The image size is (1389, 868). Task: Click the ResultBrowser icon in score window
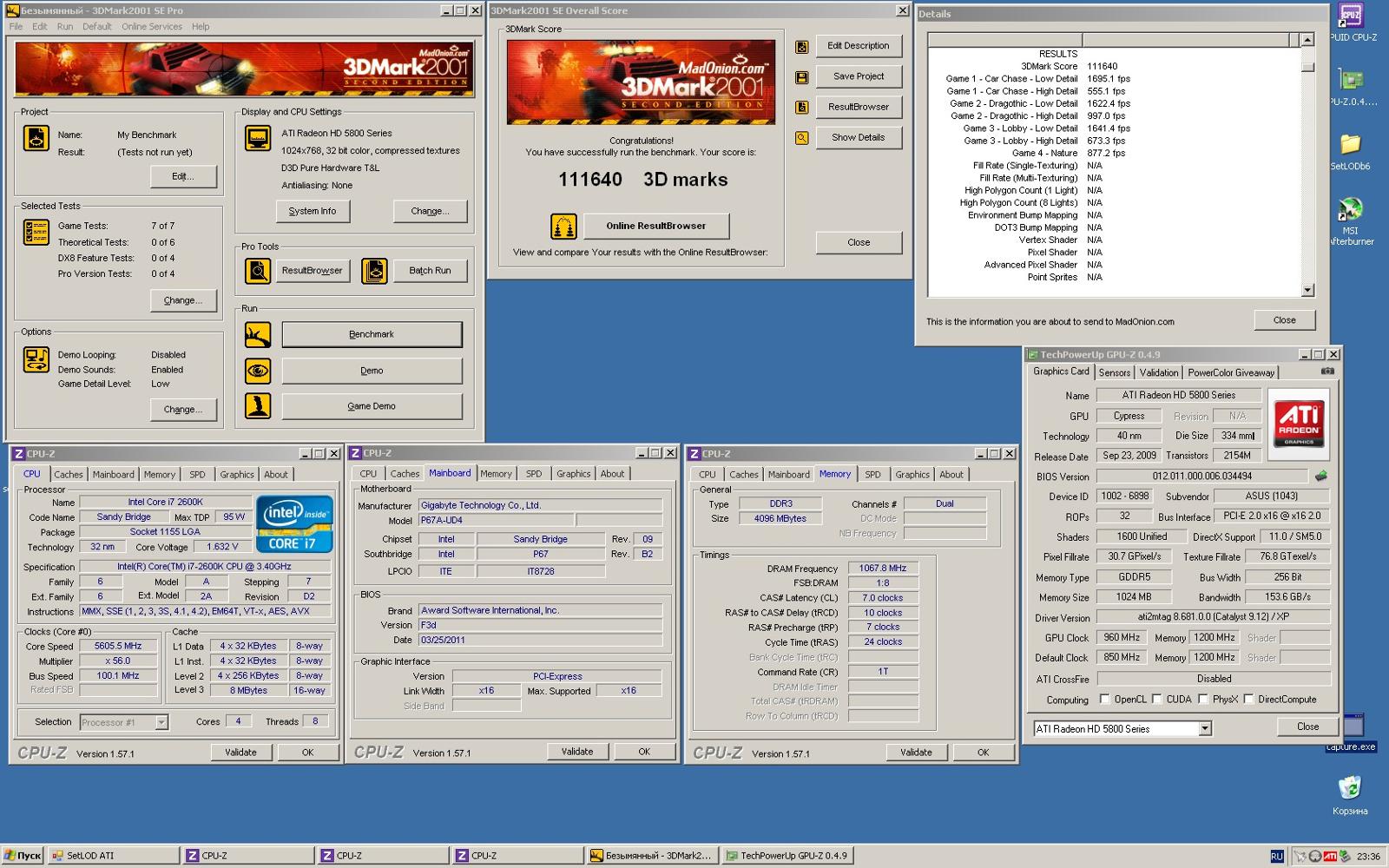802,108
